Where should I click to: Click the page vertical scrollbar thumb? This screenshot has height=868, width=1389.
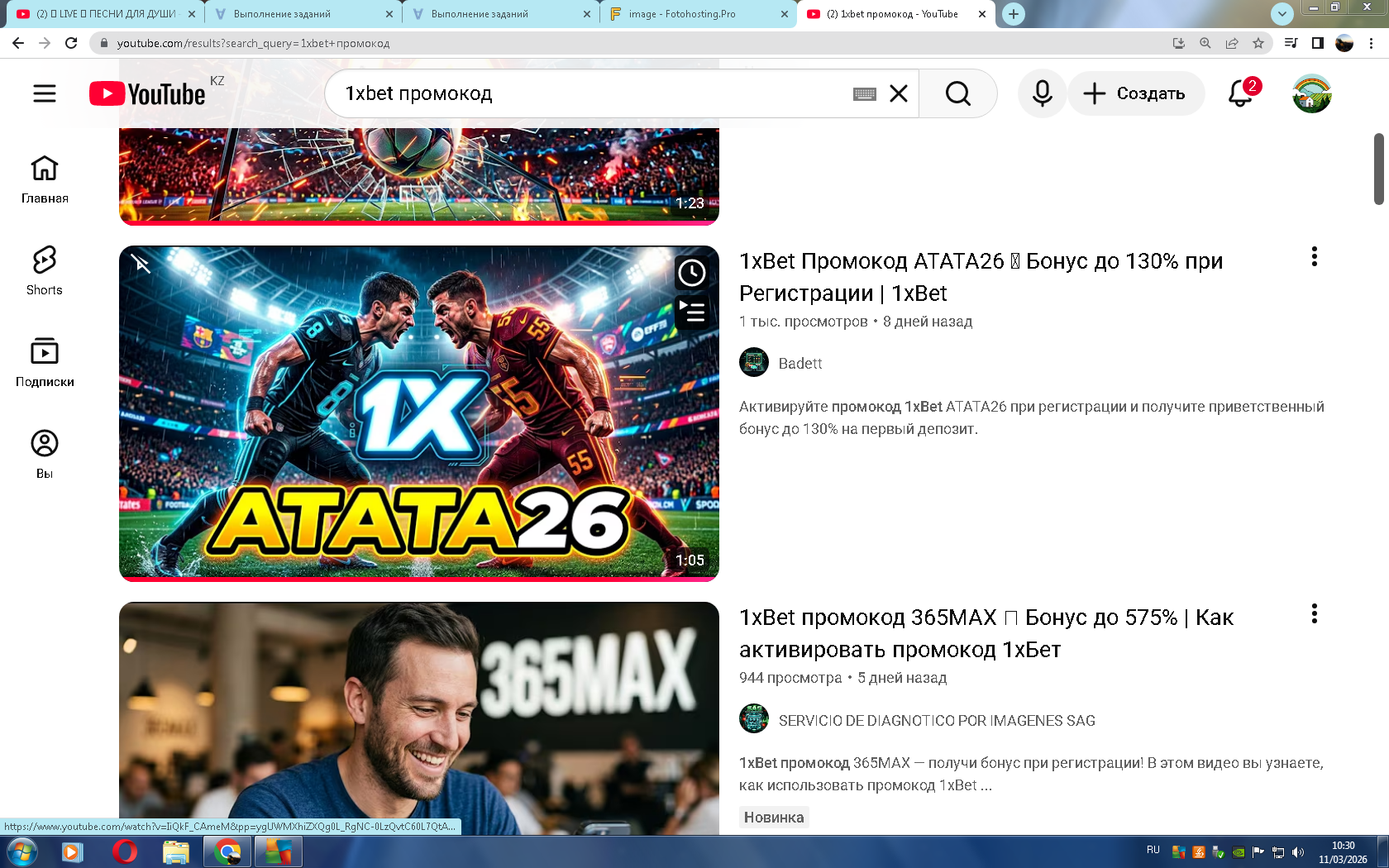(1378, 169)
